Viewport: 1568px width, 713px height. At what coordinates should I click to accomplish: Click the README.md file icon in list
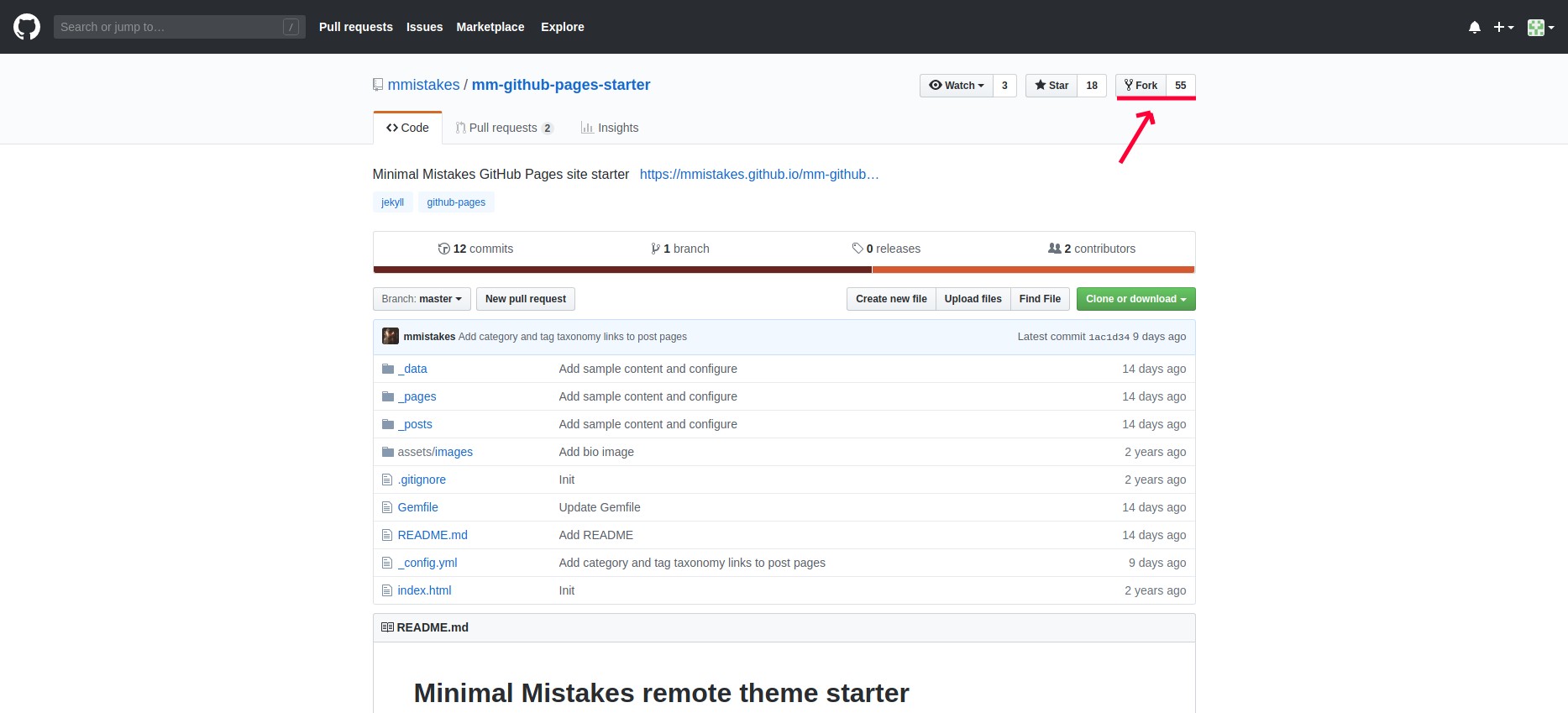(x=387, y=535)
